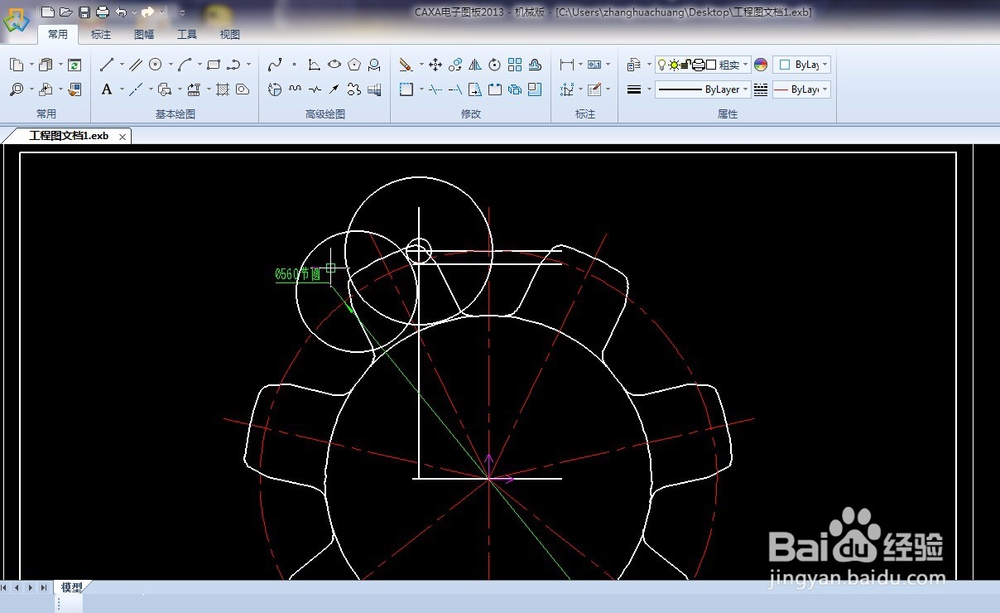The image size is (1000, 613).
Task: Open the layer settings icon
Action: (633, 64)
